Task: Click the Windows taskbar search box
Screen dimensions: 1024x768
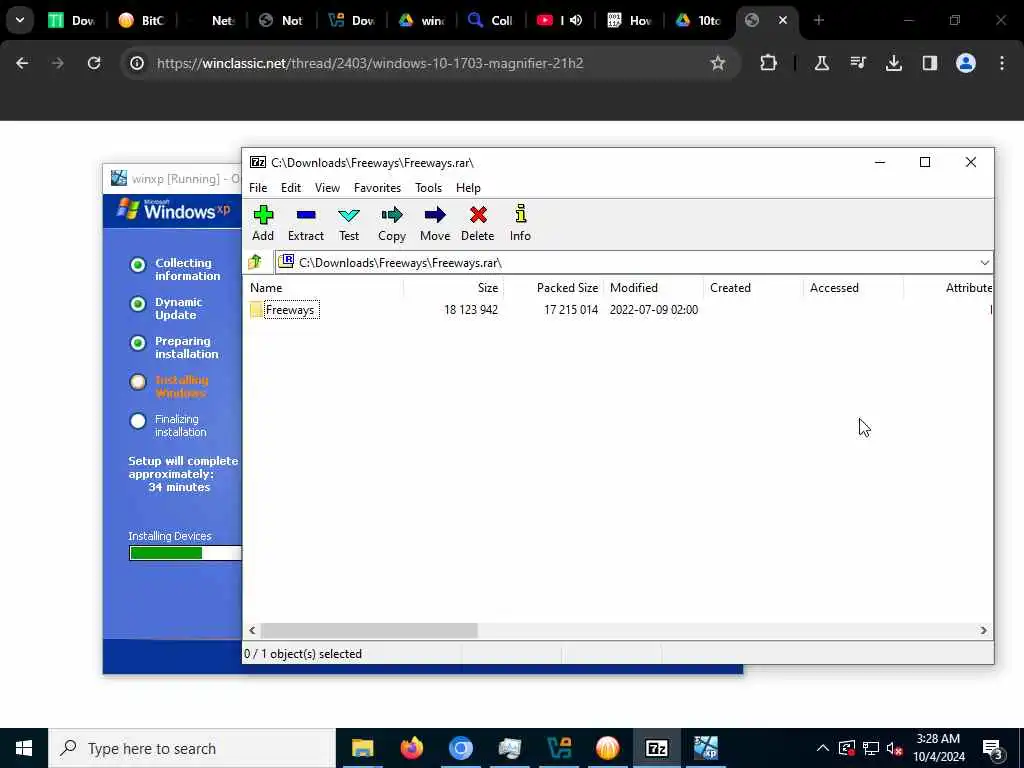Action: 192,748
